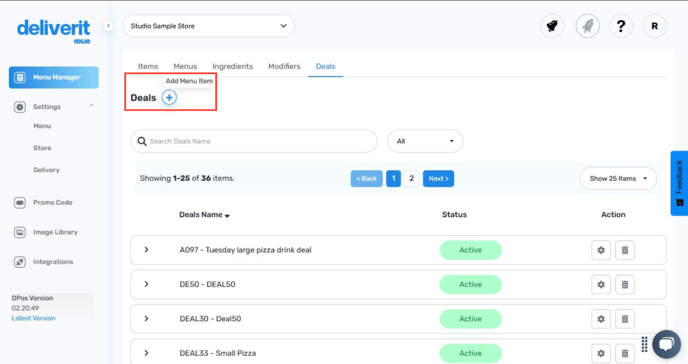Switch to the Modifiers tab
Viewport: 688px width, 364px height.
[284, 66]
